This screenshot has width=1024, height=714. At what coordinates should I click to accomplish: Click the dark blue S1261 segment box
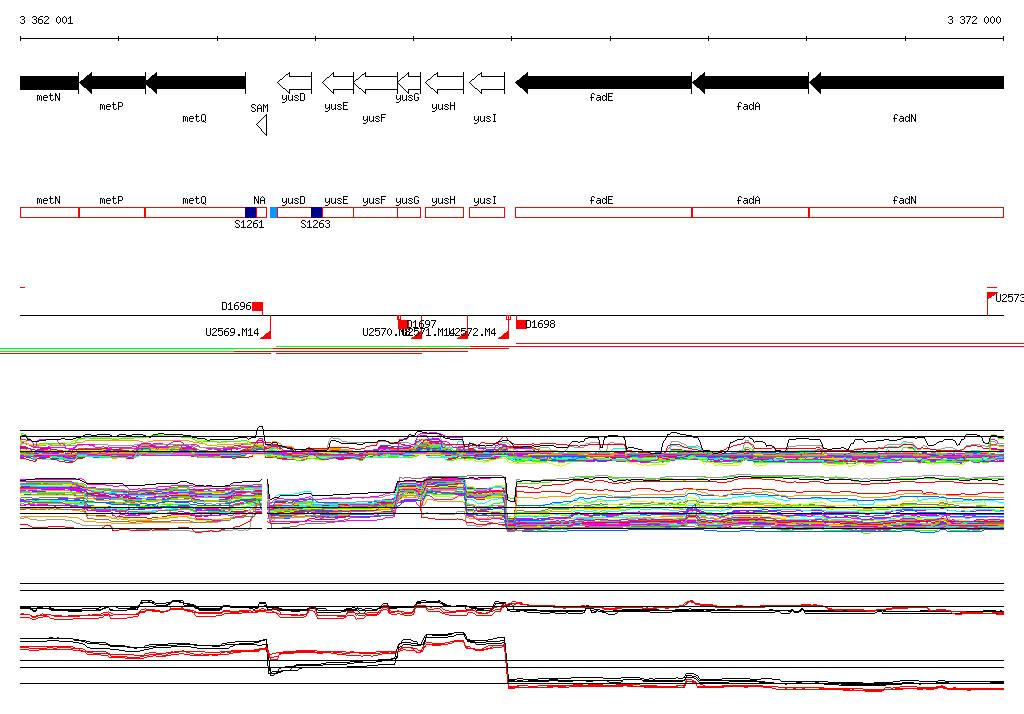click(251, 212)
